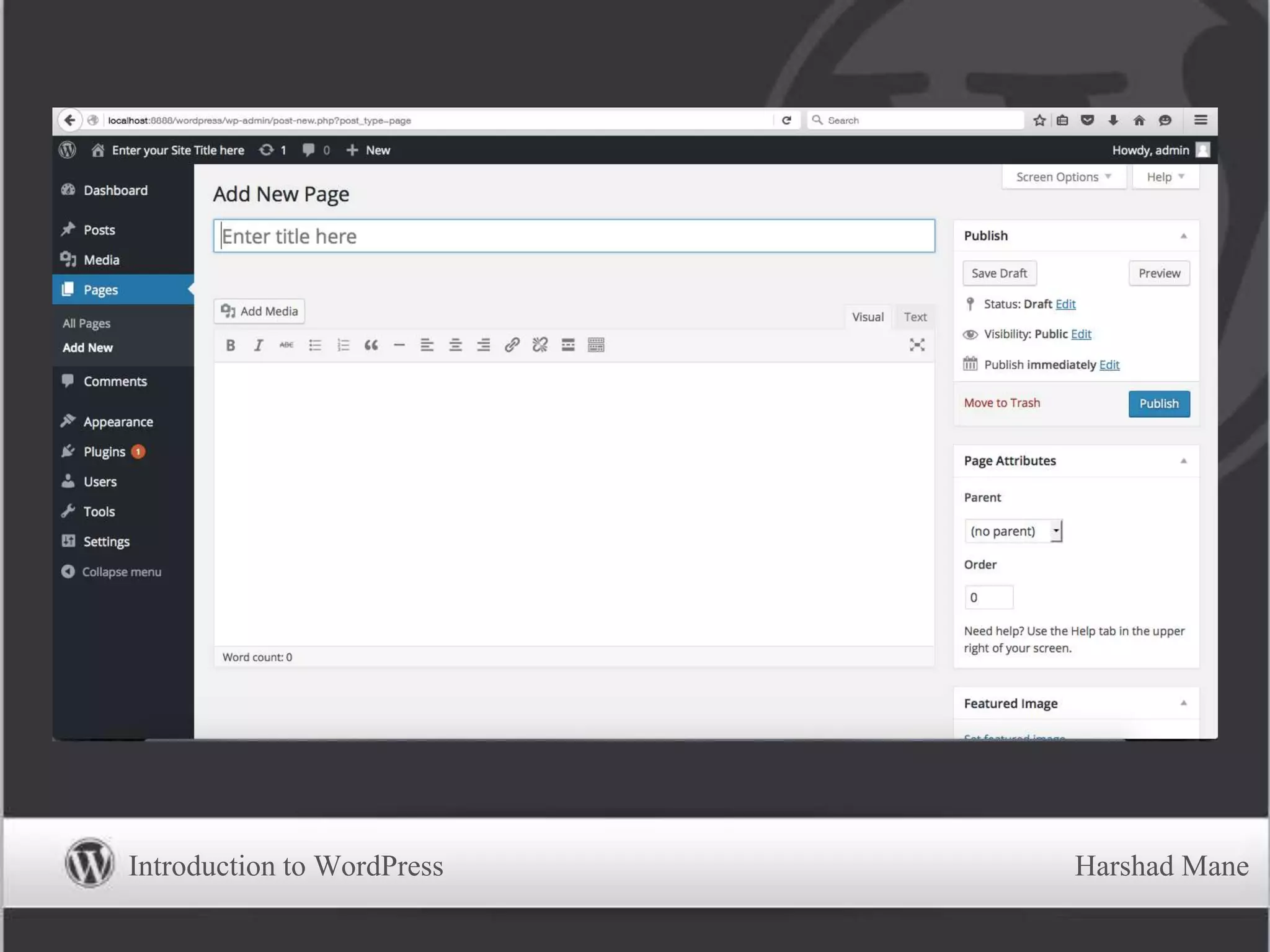The width and height of the screenshot is (1270, 952).
Task: Collapse the Page Attributes panel
Action: 1183,461
